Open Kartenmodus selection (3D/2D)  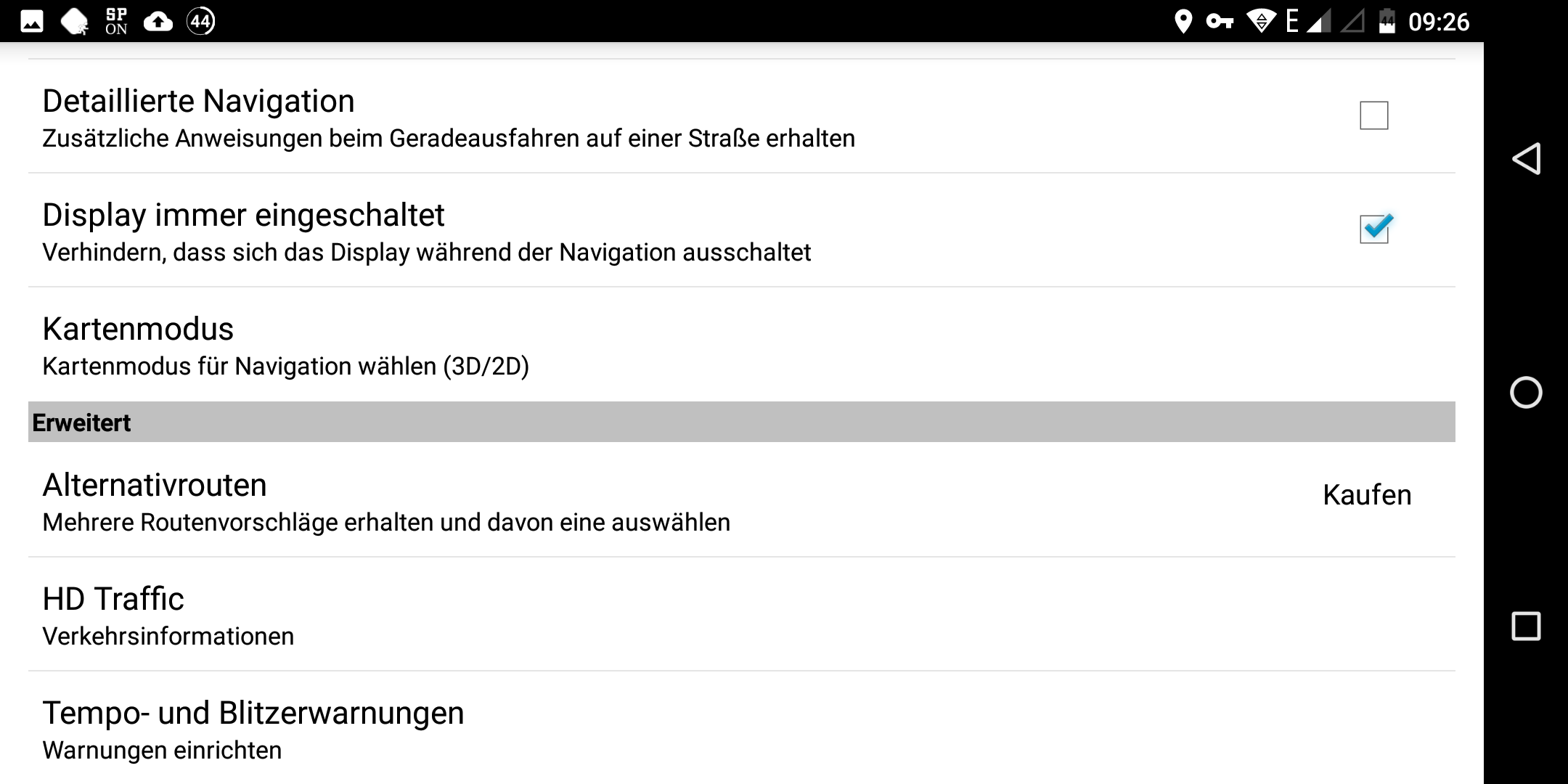click(286, 346)
